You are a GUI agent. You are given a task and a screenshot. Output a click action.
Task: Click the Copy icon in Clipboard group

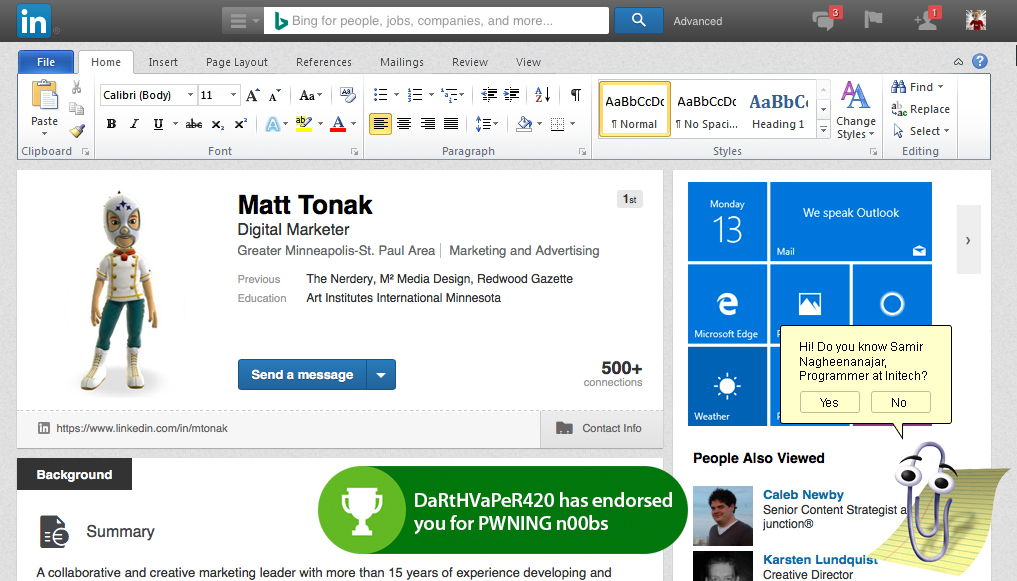pyautogui.click(x=77, y=109)
